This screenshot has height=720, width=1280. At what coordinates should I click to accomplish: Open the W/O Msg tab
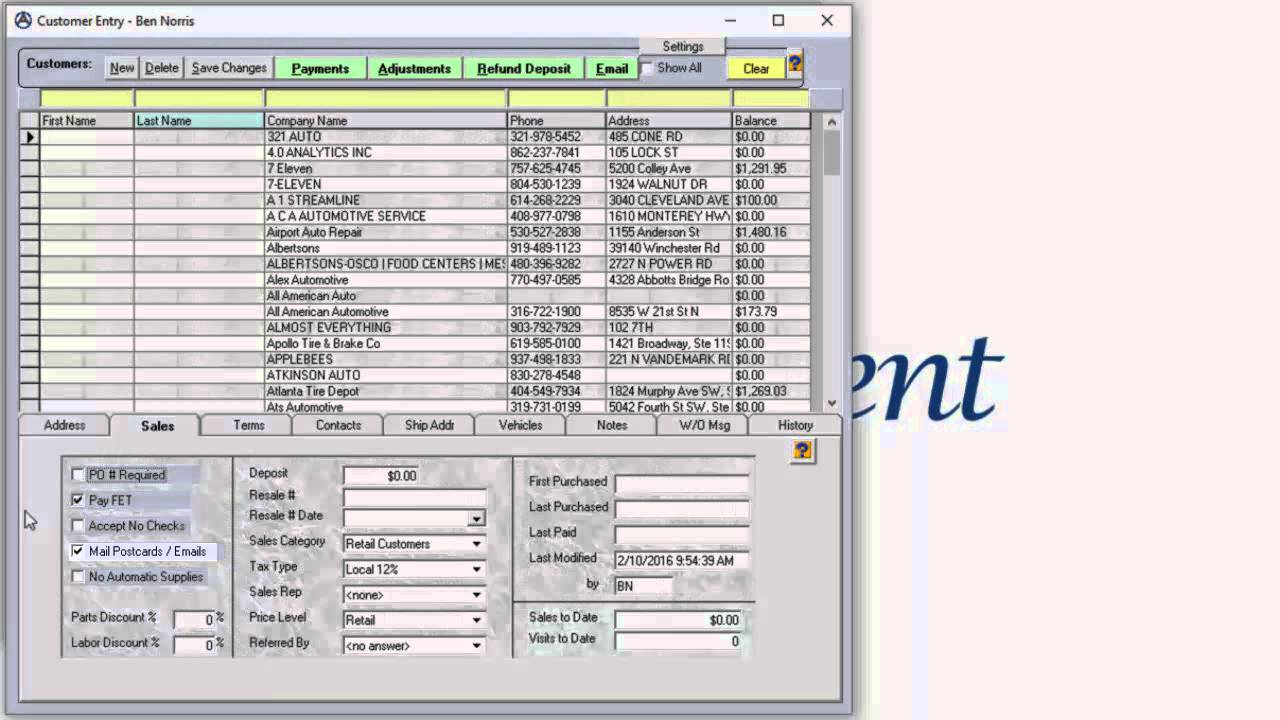tap(704, 425)
